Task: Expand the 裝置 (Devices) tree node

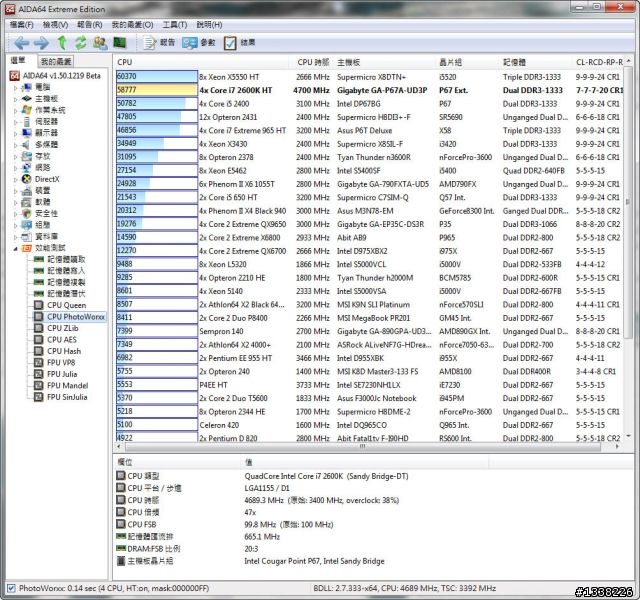Action: point(16,191)
